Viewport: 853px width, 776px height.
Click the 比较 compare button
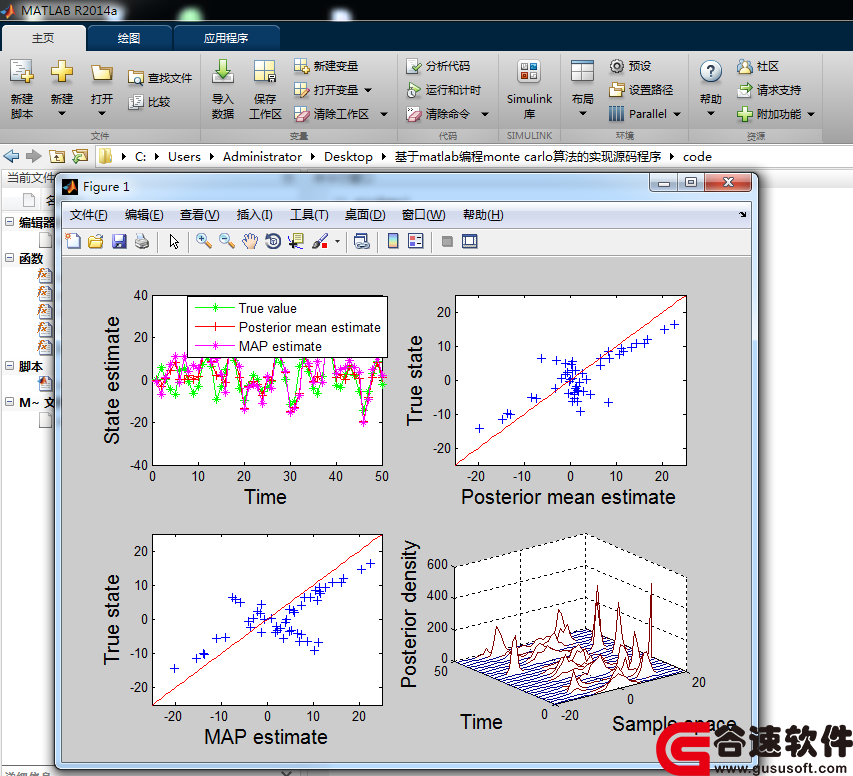click(x=150, y=102)
